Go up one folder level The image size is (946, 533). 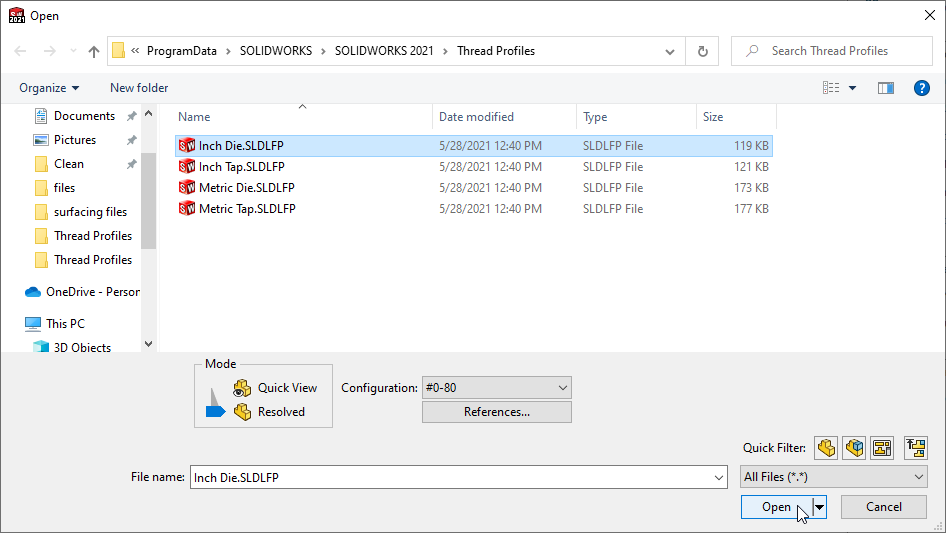(94, 51)
